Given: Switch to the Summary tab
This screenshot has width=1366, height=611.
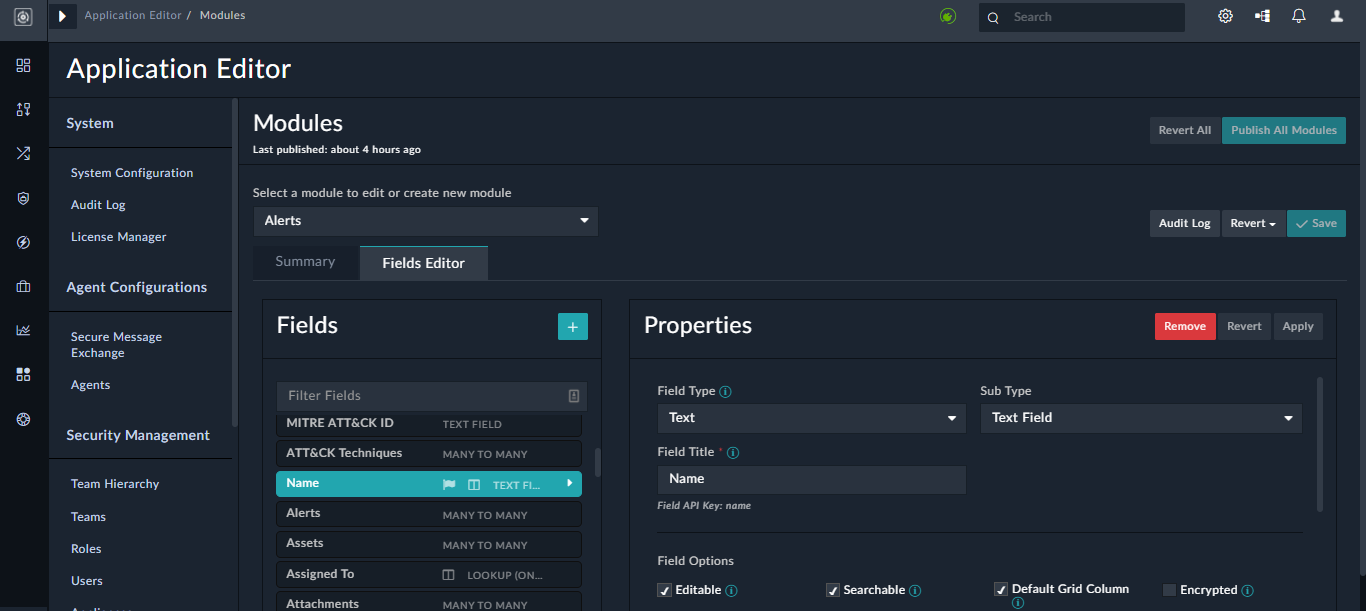Looking at the screenshot, I should [305, 262].
